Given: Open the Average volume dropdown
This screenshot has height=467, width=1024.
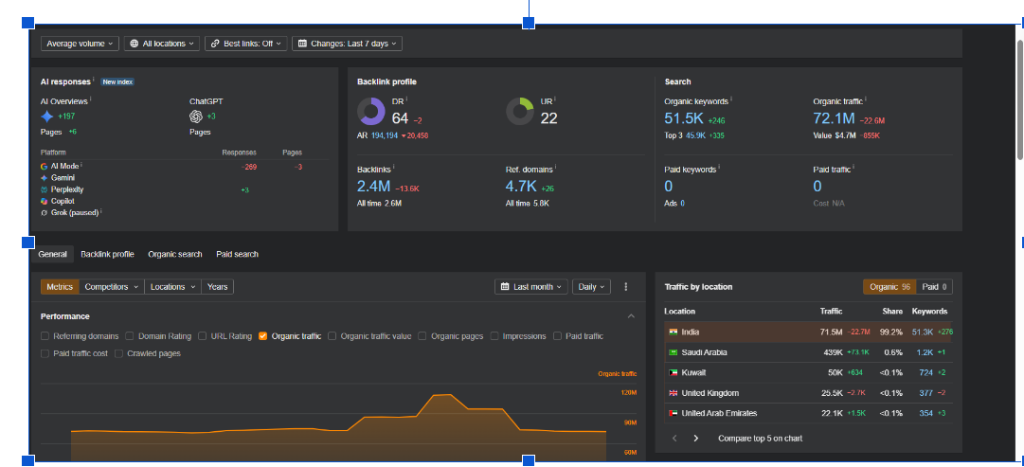Looking at the screenshot, I should [80, 44].
